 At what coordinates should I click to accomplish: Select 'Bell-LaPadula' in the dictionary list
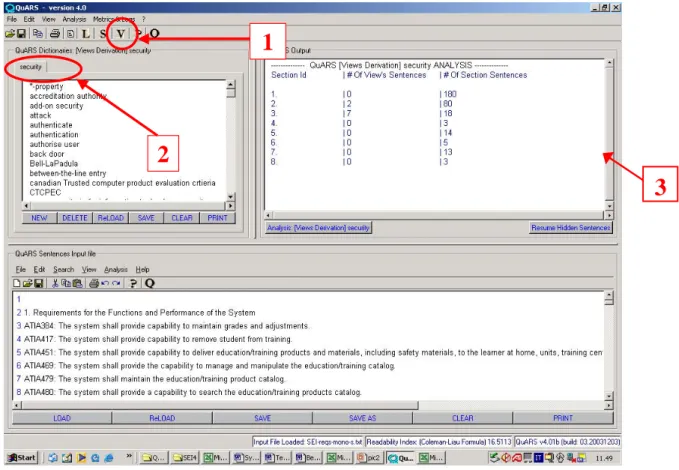(x=54, y=164)
